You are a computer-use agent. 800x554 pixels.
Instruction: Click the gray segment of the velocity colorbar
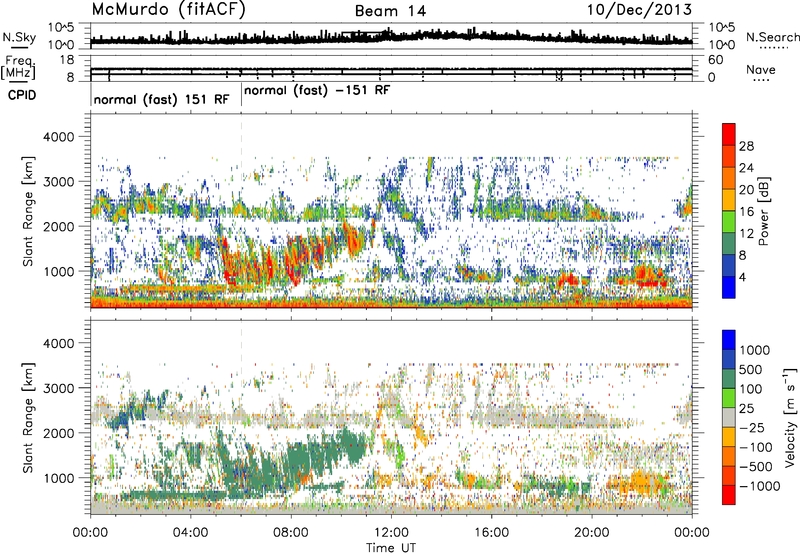coord(729,418)
